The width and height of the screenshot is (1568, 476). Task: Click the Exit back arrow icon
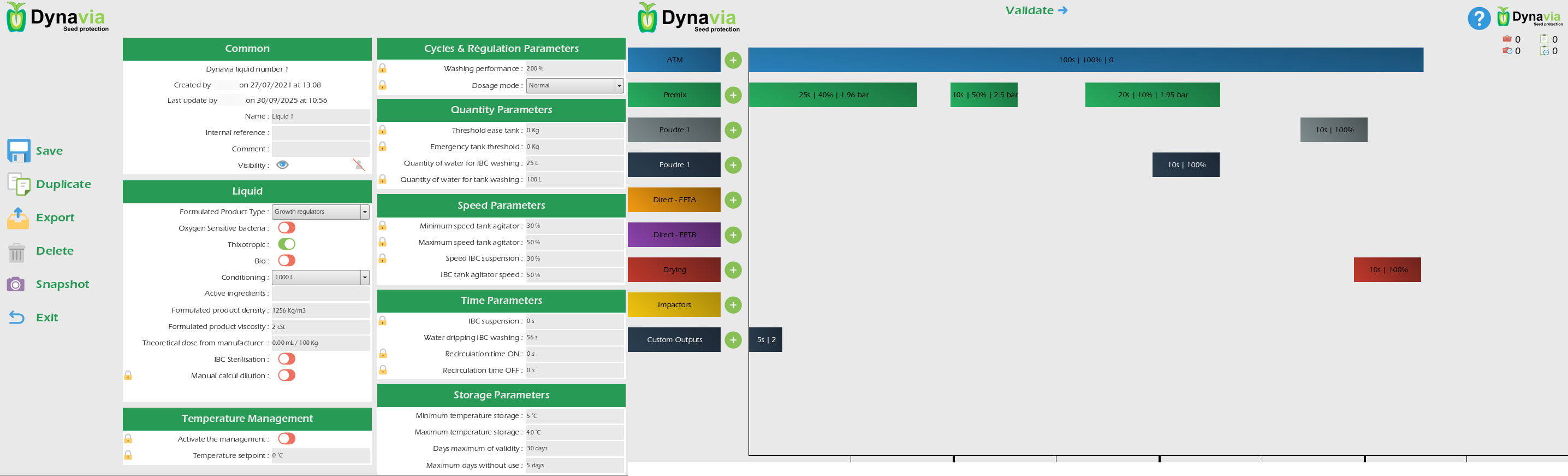17,318
